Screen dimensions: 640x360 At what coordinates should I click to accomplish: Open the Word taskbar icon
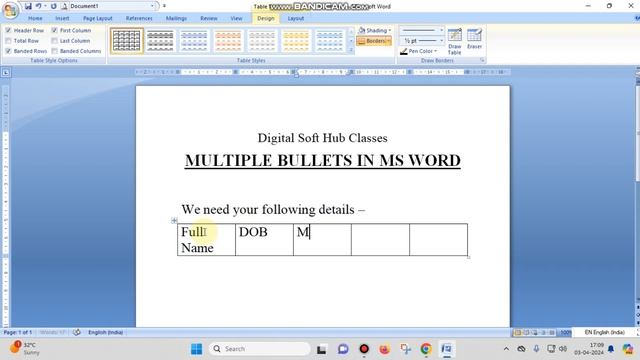(x=447, y=349)
